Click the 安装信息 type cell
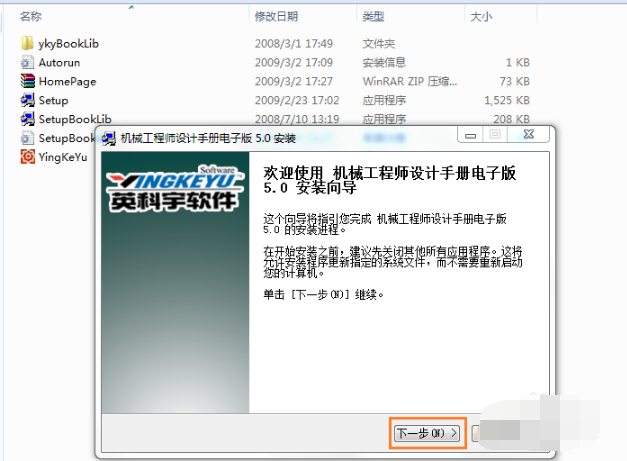 tap(384, 62)
